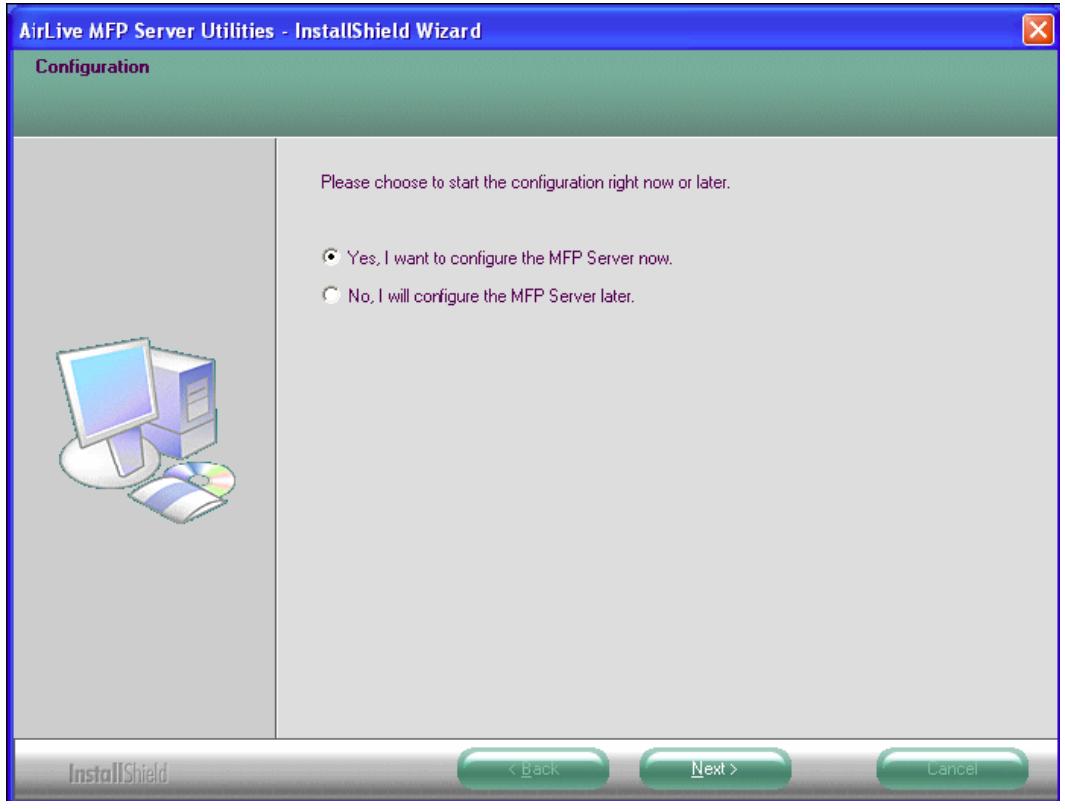
Task: Click the Next button
Action: coord(715,769)
